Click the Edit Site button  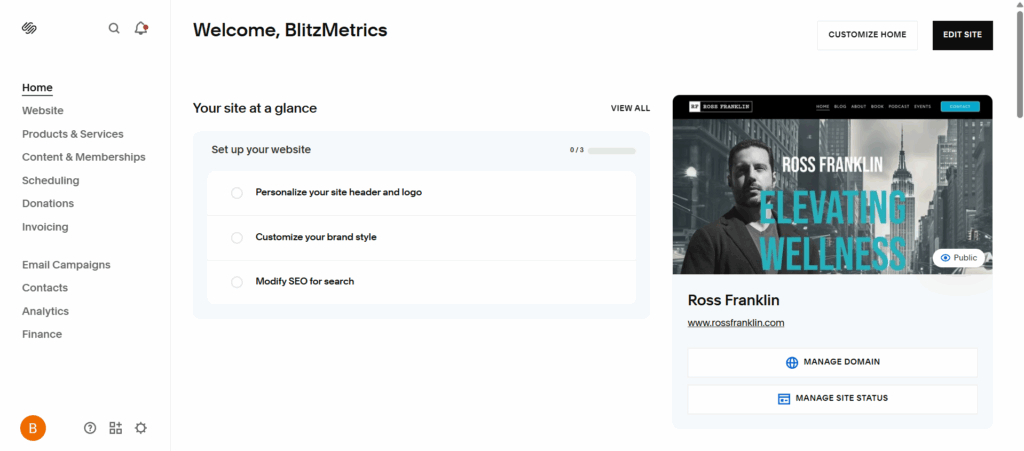coord(962,35)
